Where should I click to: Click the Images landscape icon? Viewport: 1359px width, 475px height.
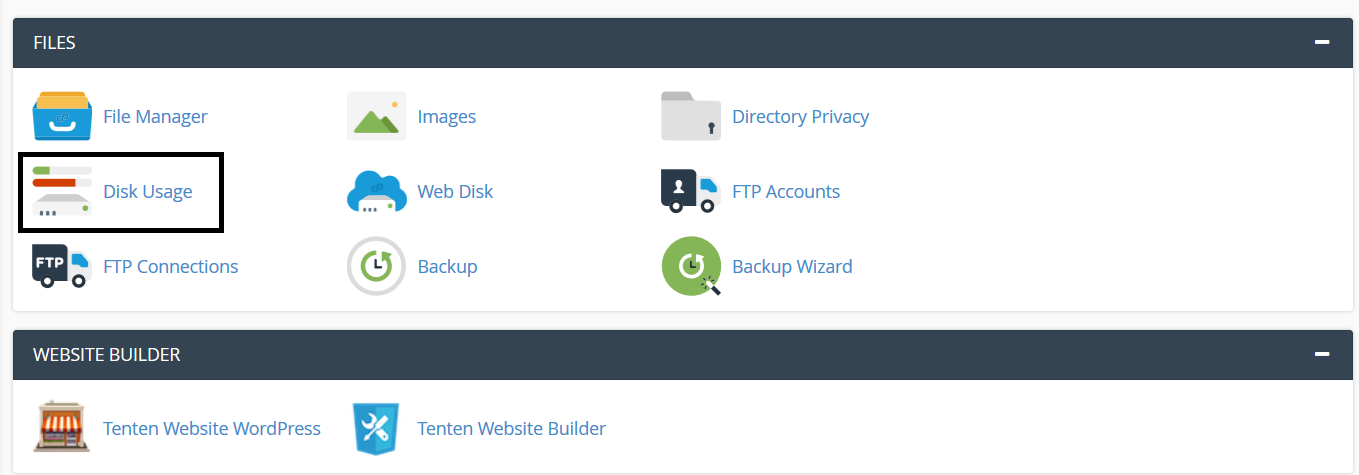[377, 116]
